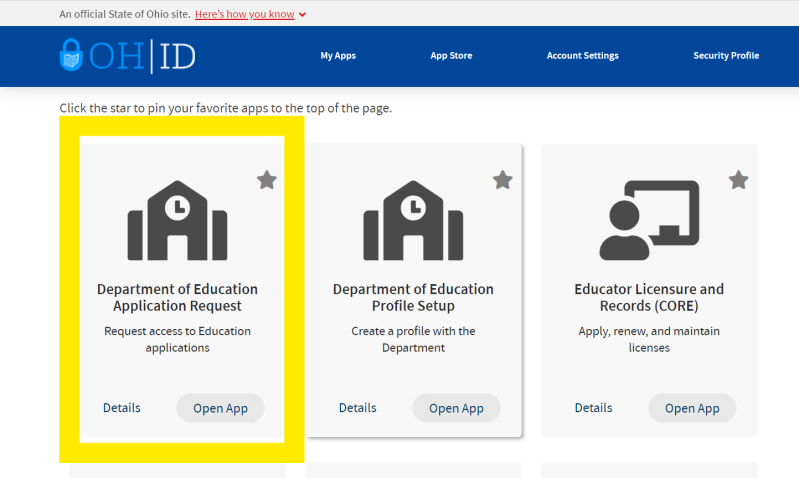Image resolution: width=799 pixels, height=478 pixels.
Task: Open Here's how you know link
Action: pyautogui.click(x=245, y=14)
